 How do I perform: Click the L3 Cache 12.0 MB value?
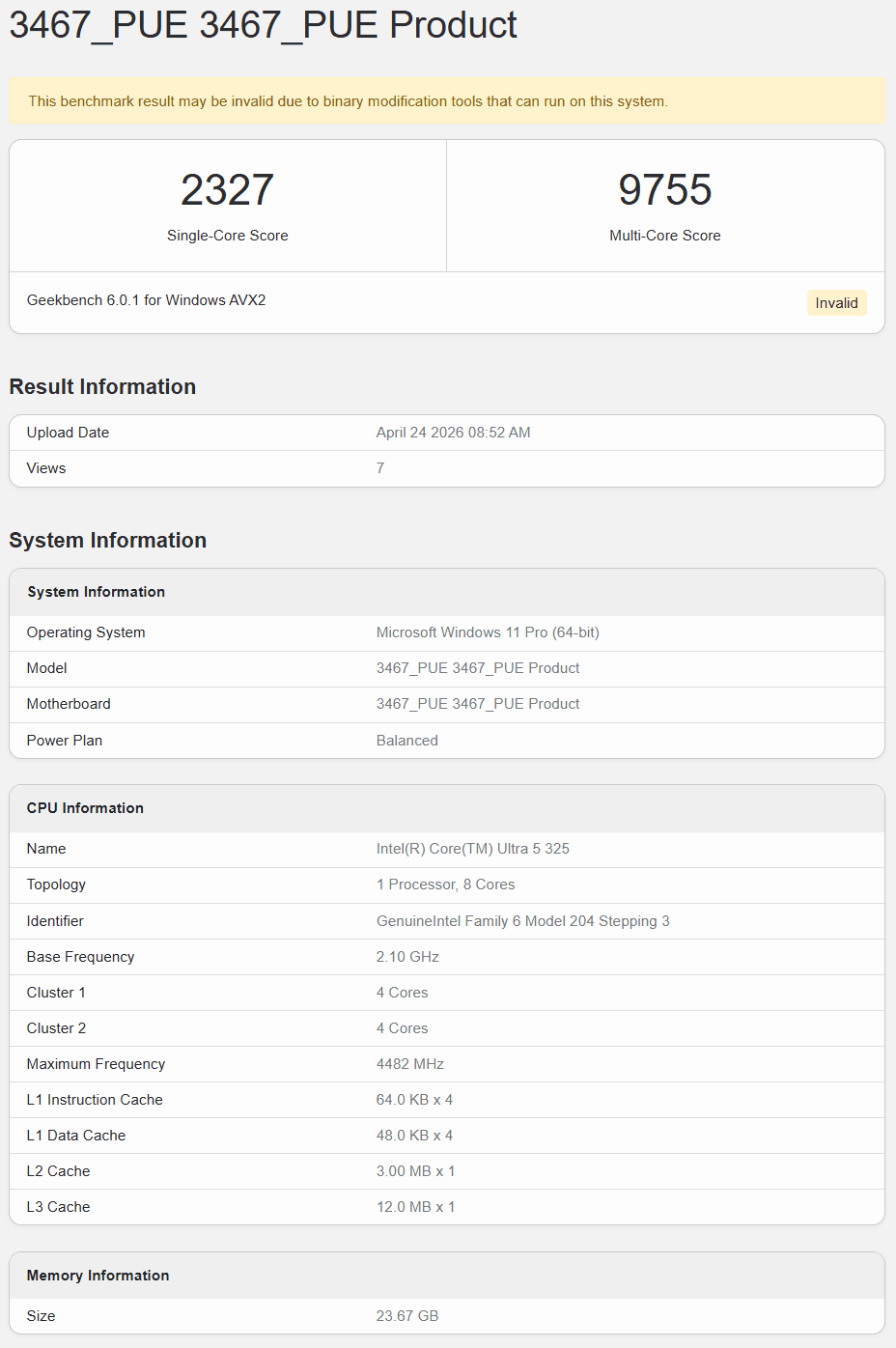415,1207
